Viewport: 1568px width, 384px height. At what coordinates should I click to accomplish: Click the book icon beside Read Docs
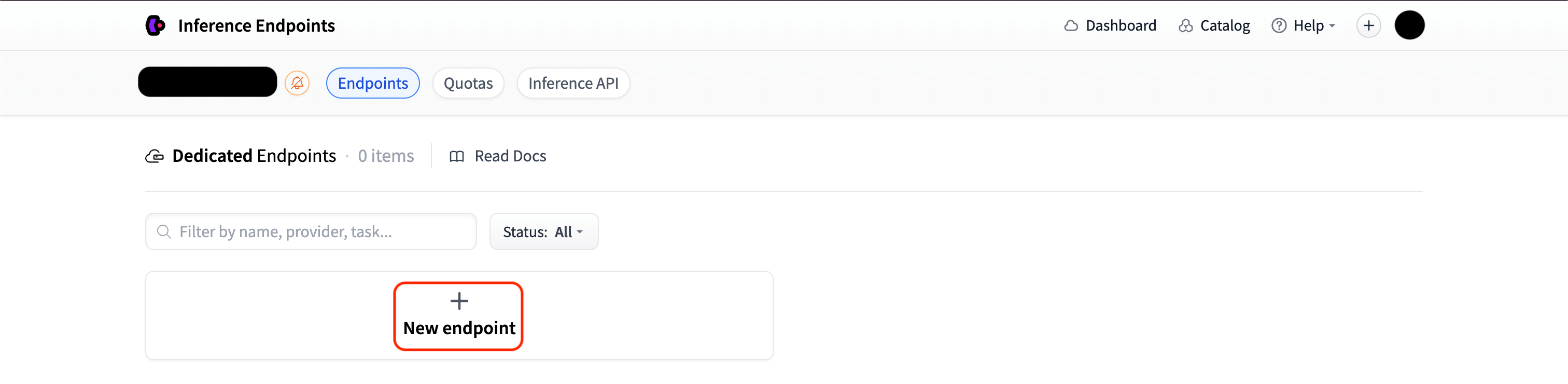456,156
